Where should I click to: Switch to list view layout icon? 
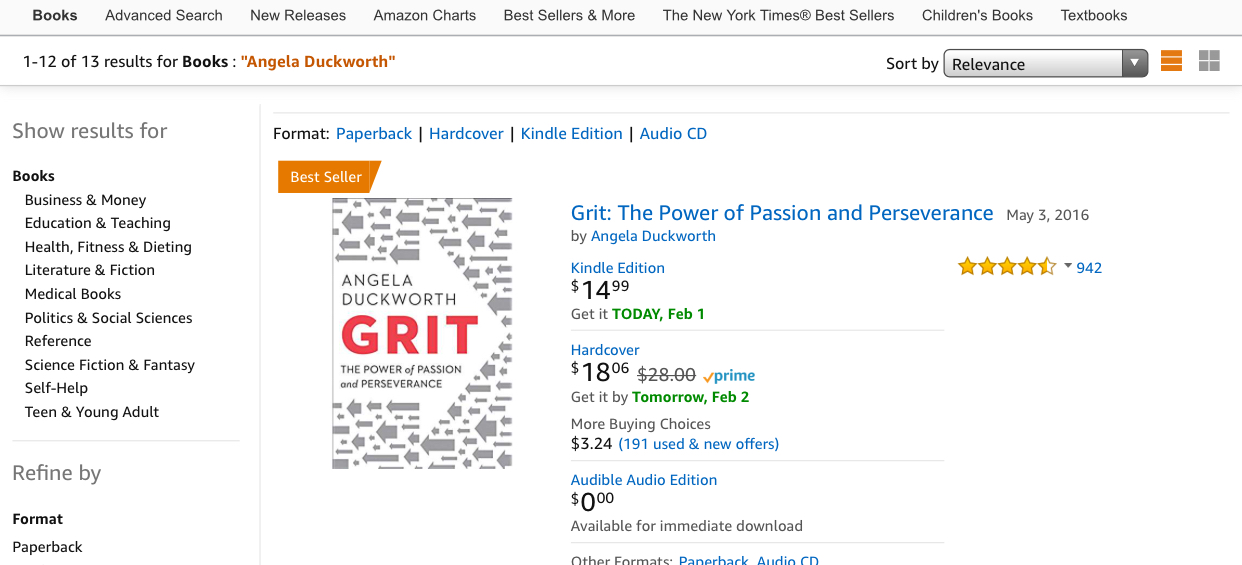point(1171,62)
